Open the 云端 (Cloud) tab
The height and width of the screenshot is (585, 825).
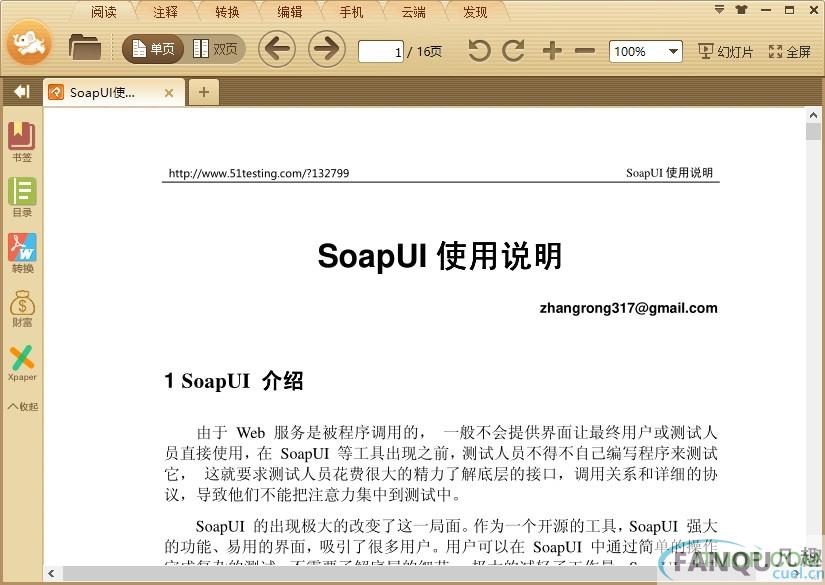coord(414,12)
